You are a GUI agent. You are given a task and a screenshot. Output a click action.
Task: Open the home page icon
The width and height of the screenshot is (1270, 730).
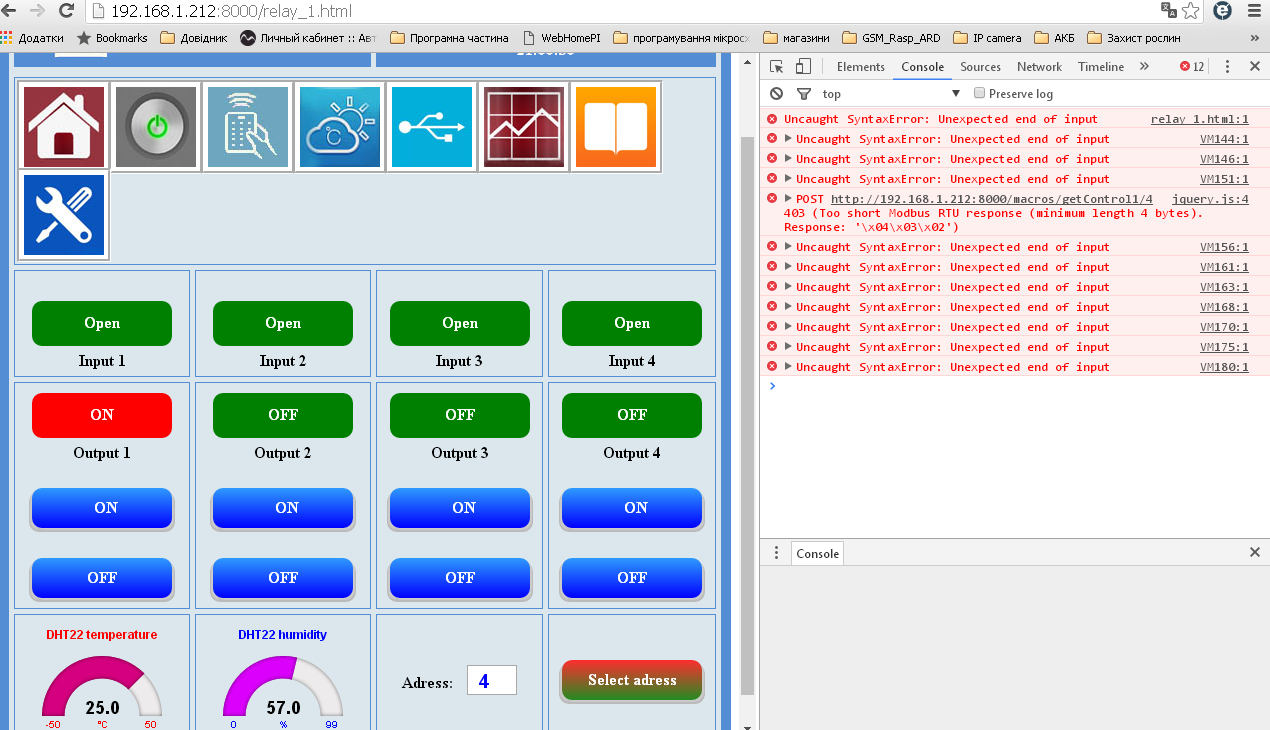(63, 127)
